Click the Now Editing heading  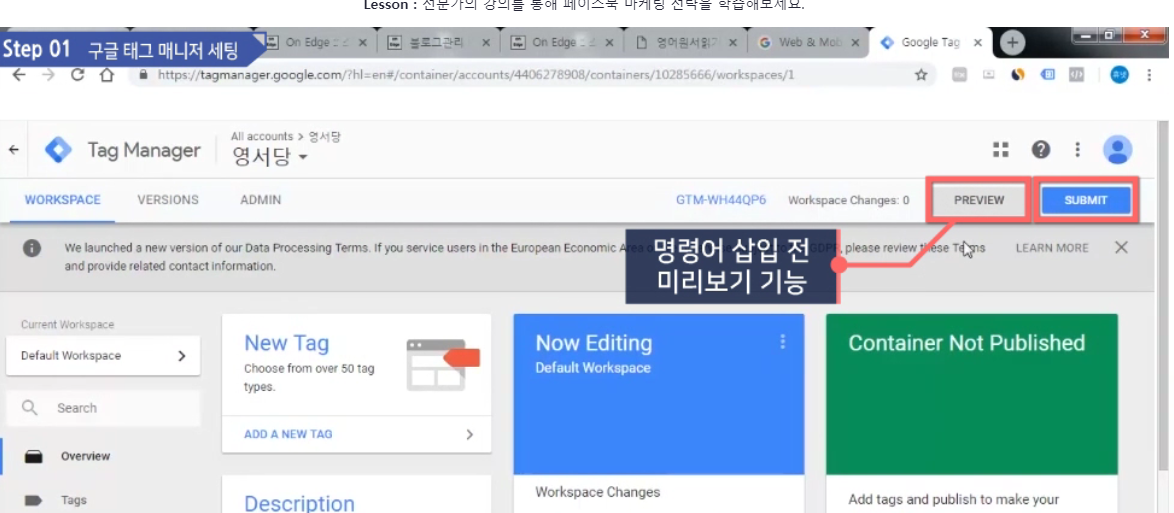click(594, 343)
